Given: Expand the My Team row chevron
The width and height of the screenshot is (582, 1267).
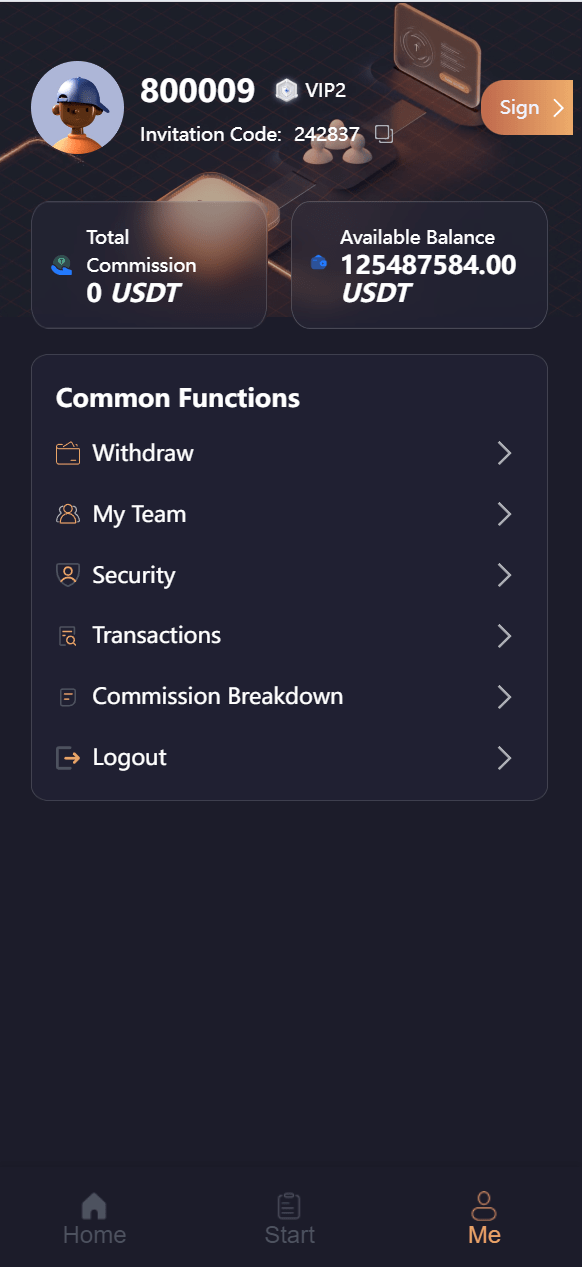Looking at the screenshot, I should (x=504, y=515).
